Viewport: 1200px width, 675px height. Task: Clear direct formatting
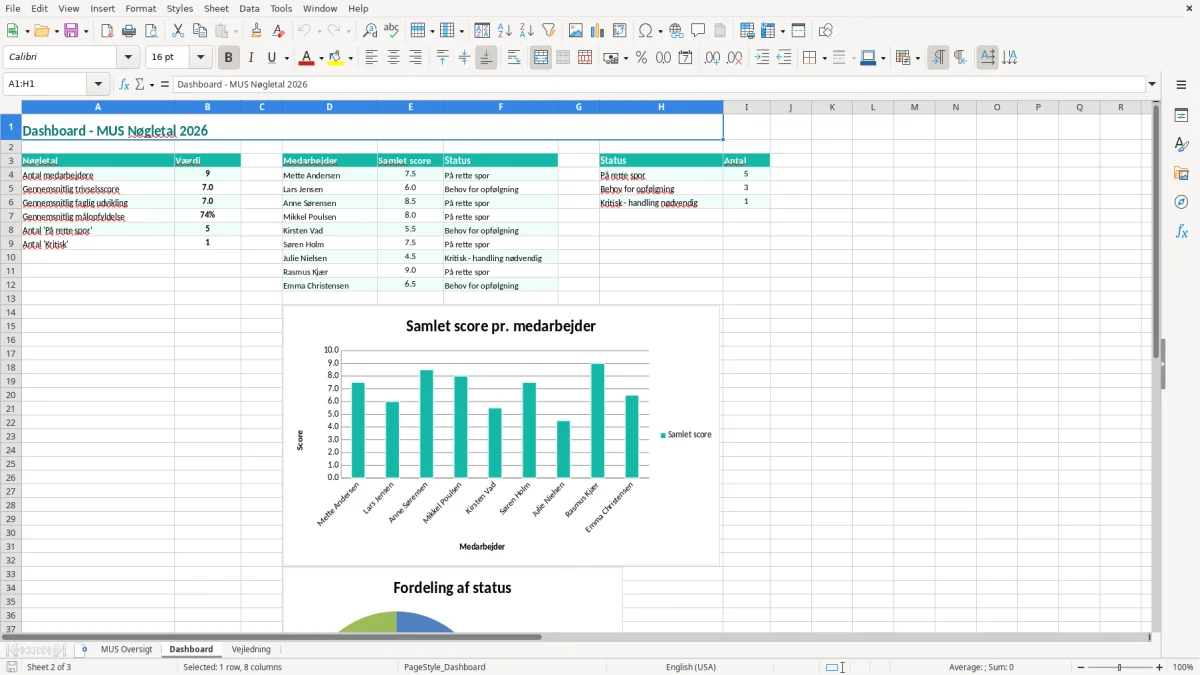[278, 31]
